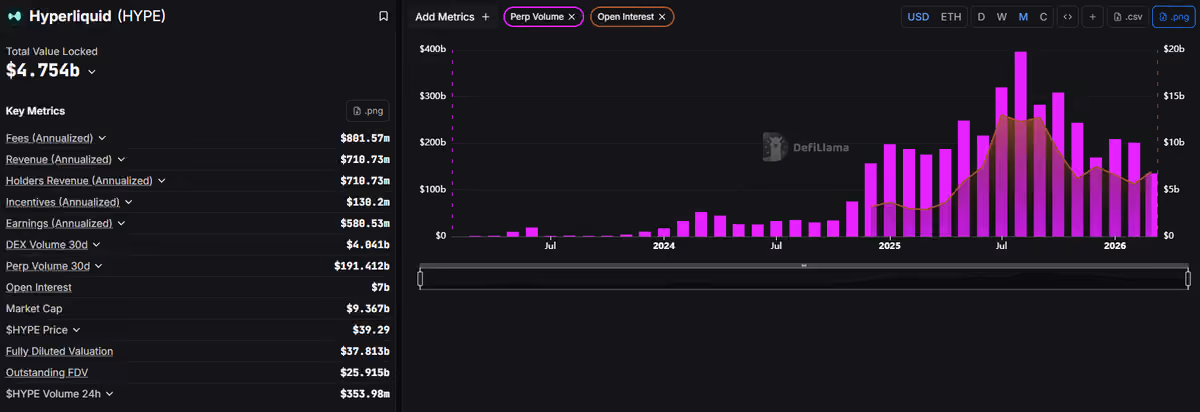Click the $37.813b FDV value

(x=365, y=351)
